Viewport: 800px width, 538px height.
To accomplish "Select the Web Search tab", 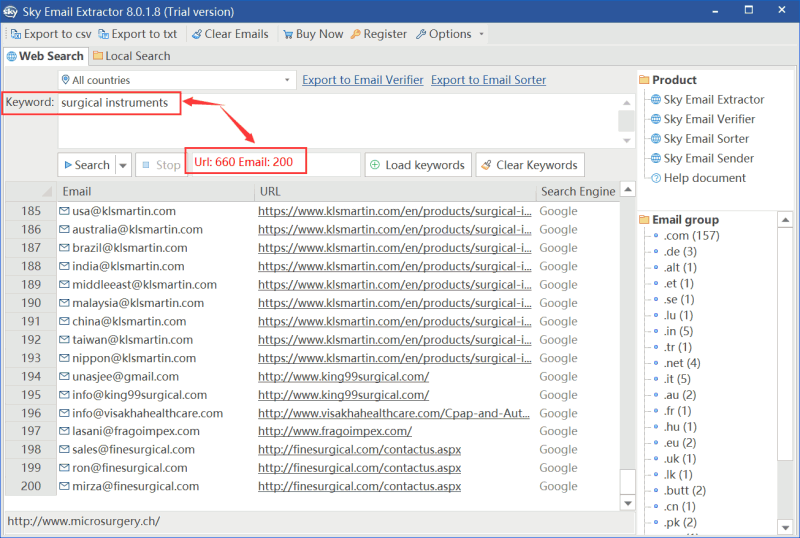I will tap(45, 56).
